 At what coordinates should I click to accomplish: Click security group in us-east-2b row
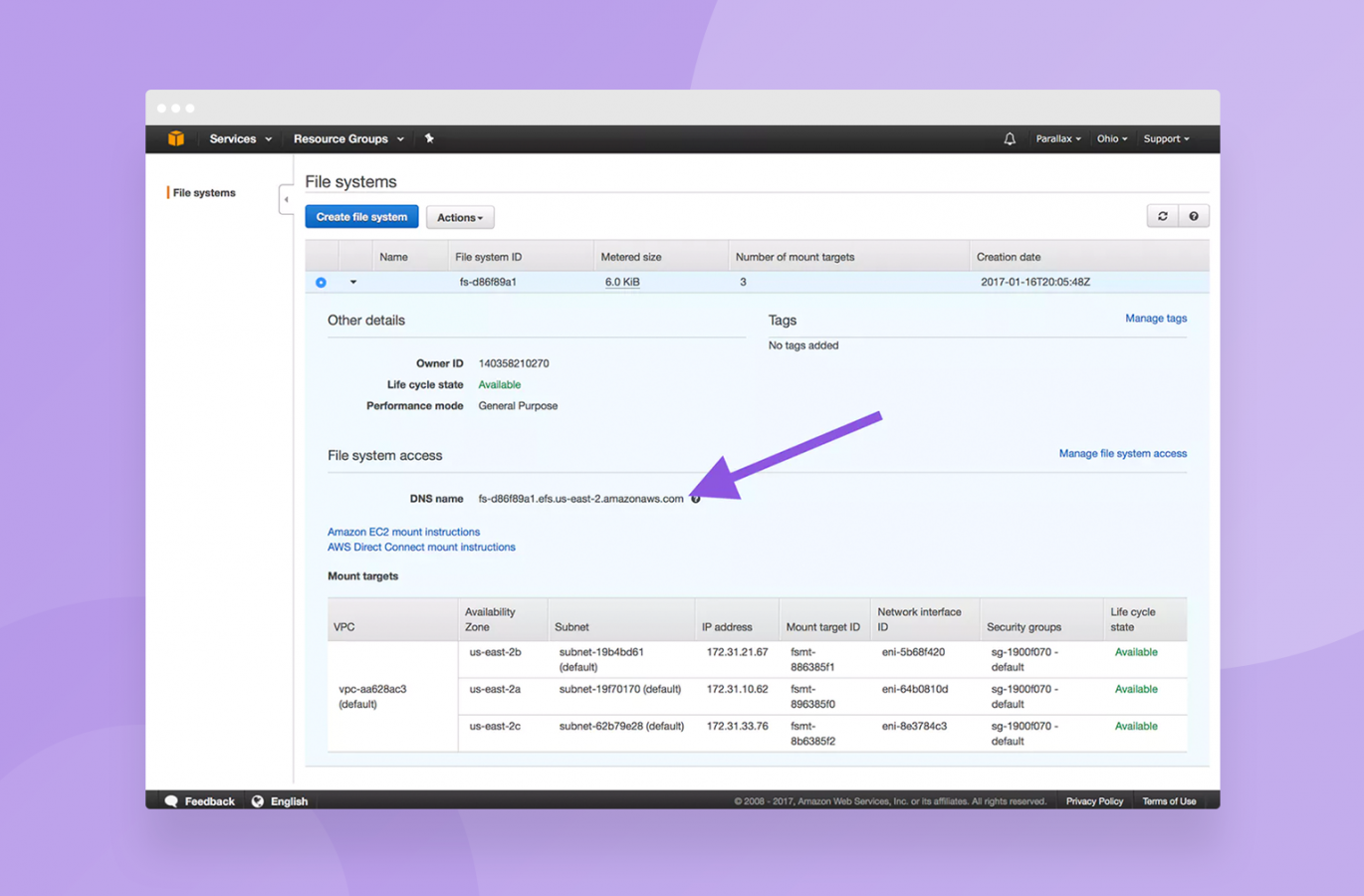1024,660
